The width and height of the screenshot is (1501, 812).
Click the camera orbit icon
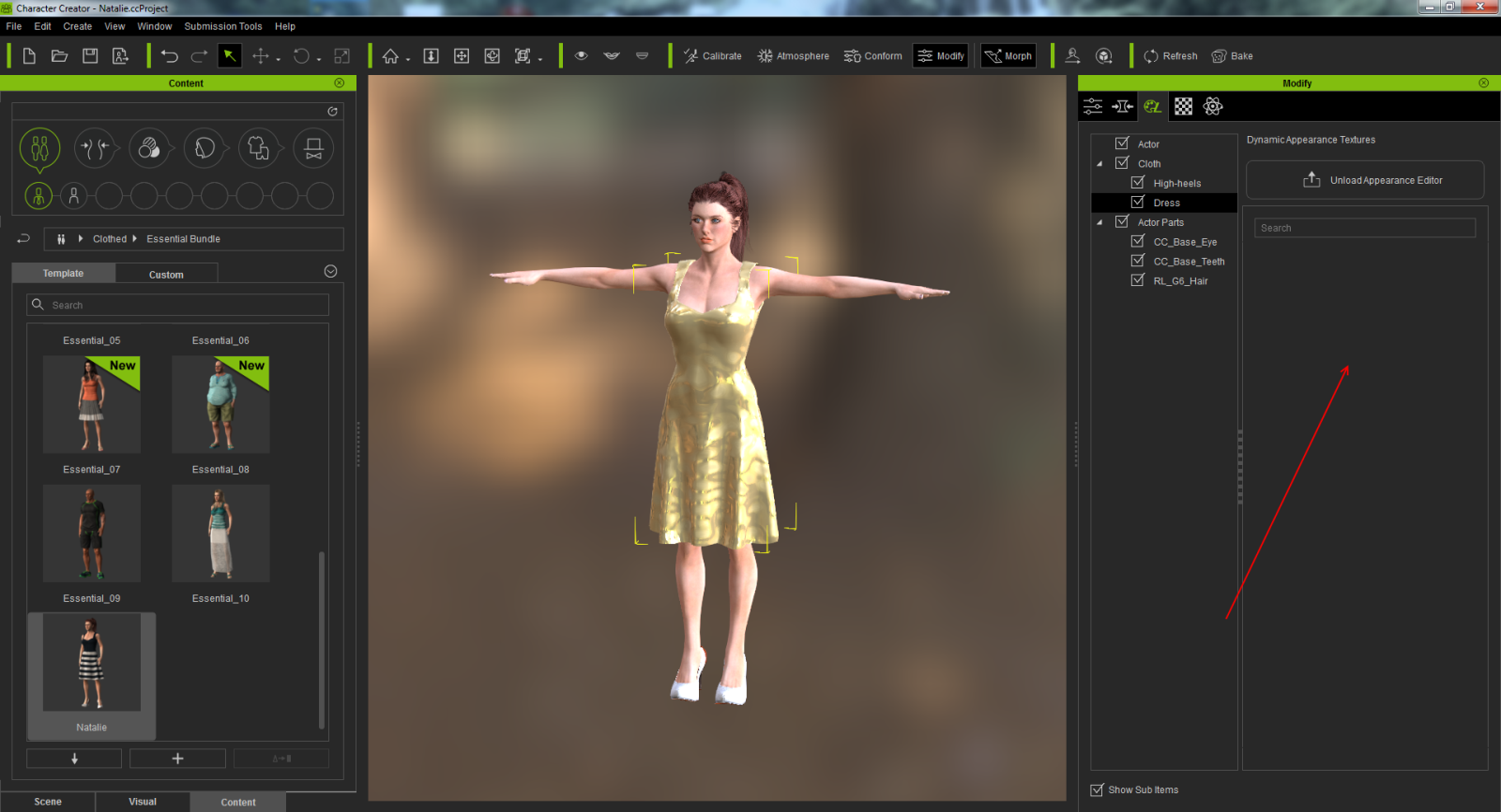pyautogui.click(x=492, y=56)
